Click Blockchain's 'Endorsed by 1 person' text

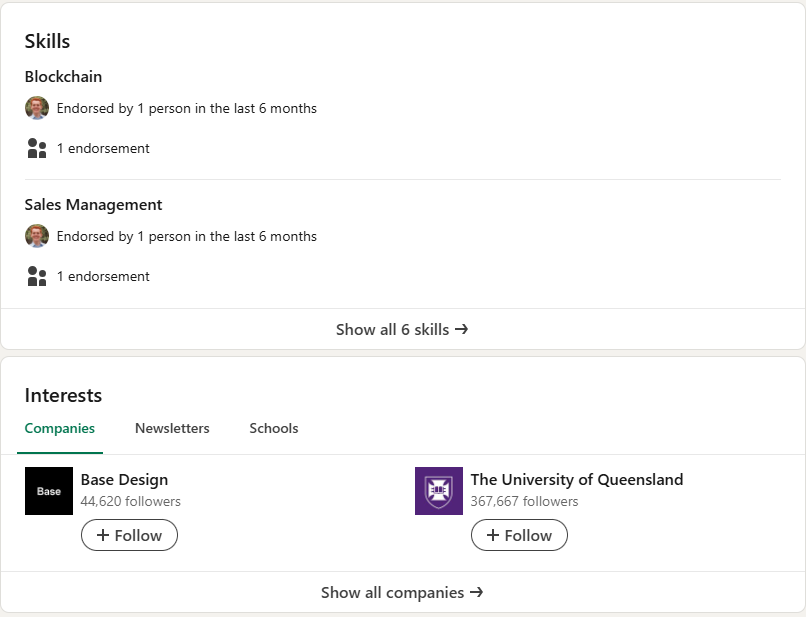(187, 108)
